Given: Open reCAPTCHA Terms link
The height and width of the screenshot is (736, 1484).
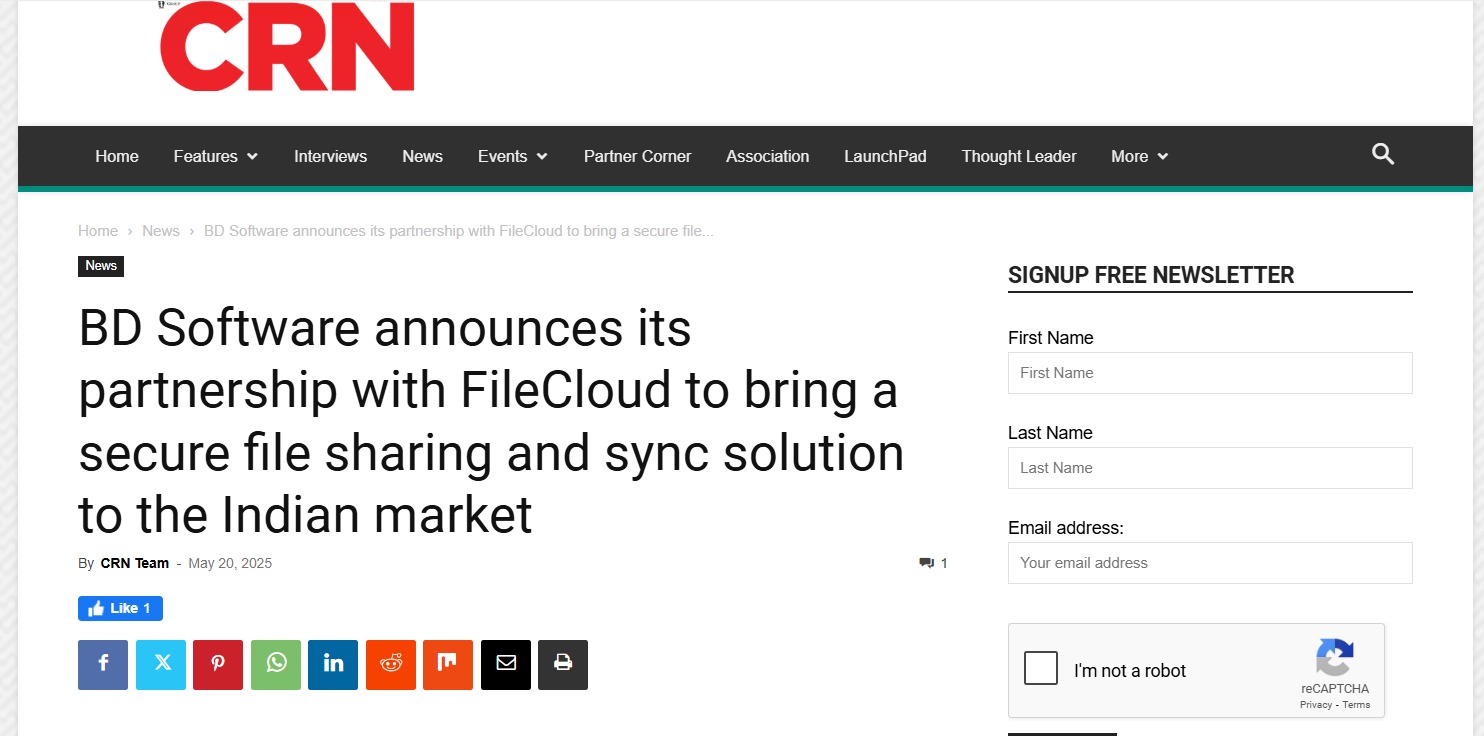Looking at the screenshot, I should 1356,705.
